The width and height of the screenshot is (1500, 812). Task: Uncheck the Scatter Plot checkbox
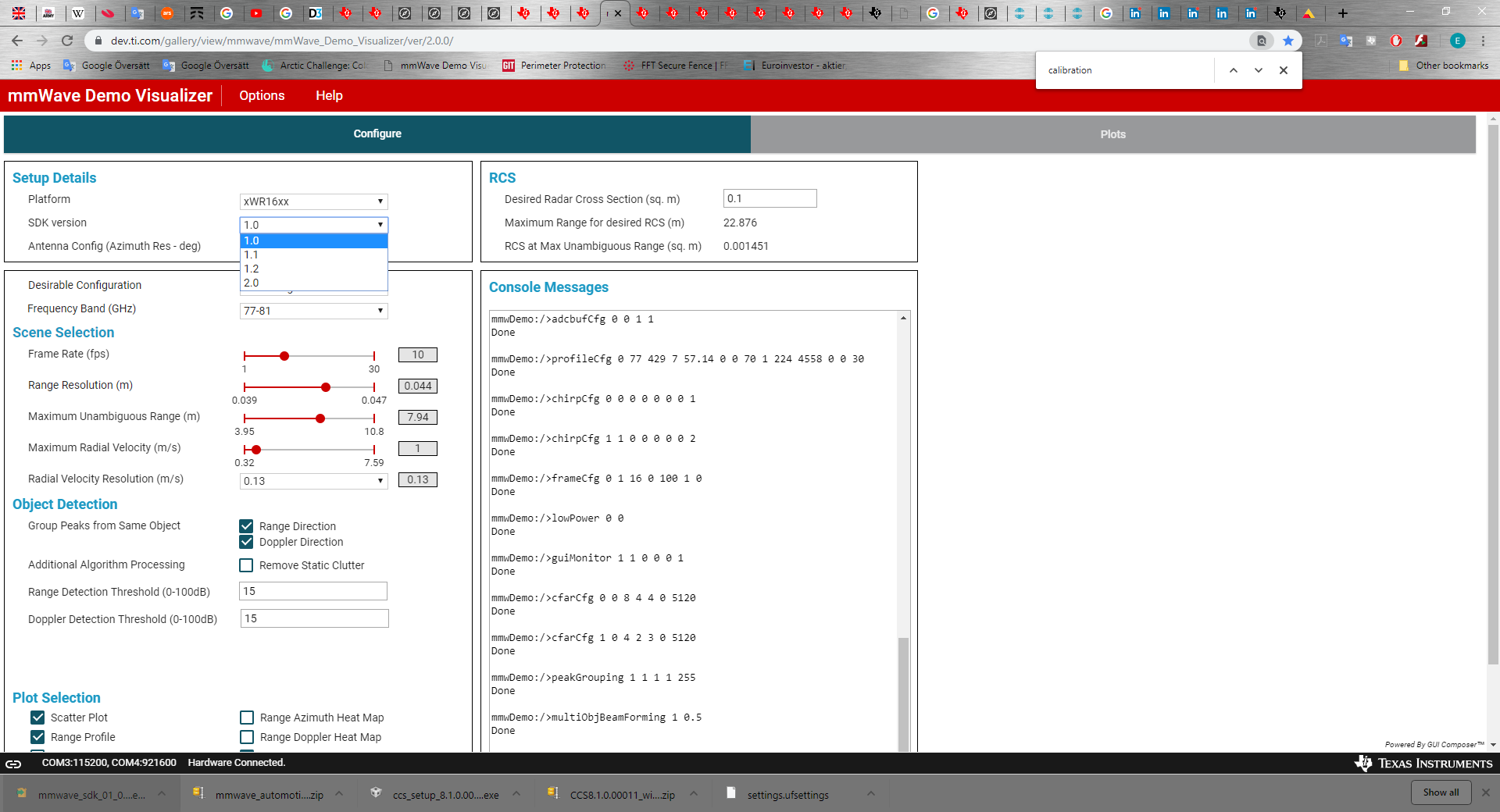click(x=37, y=718)
